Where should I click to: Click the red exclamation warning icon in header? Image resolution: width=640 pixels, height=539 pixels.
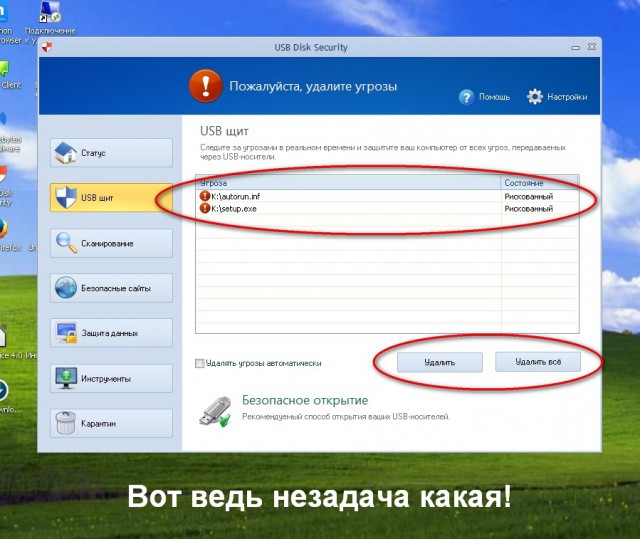tap(206, 86)
